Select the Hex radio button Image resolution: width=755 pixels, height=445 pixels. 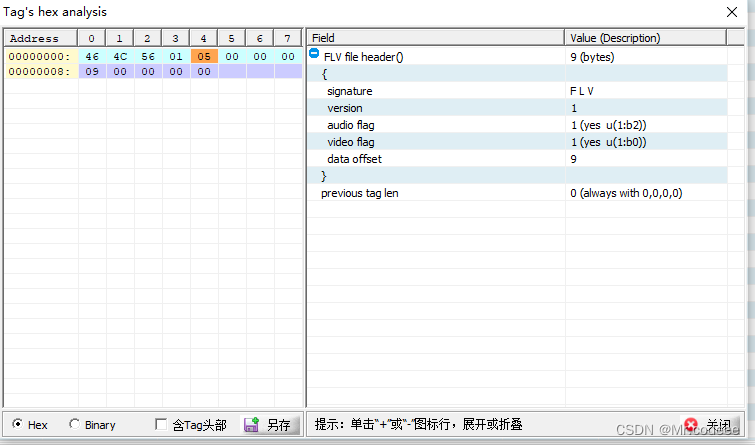point(17,424)
